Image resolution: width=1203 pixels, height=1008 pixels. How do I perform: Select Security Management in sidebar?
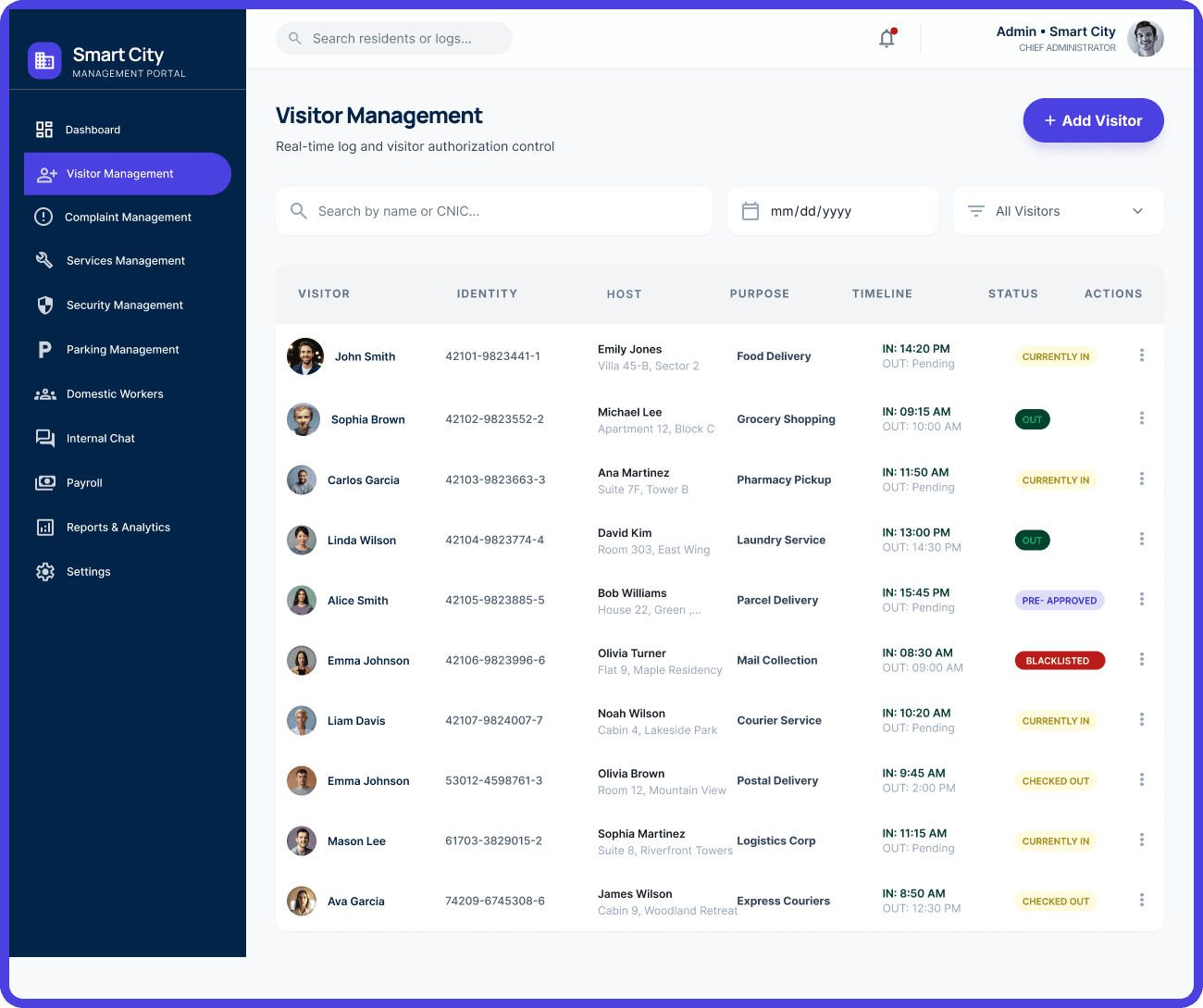(128, 305)
